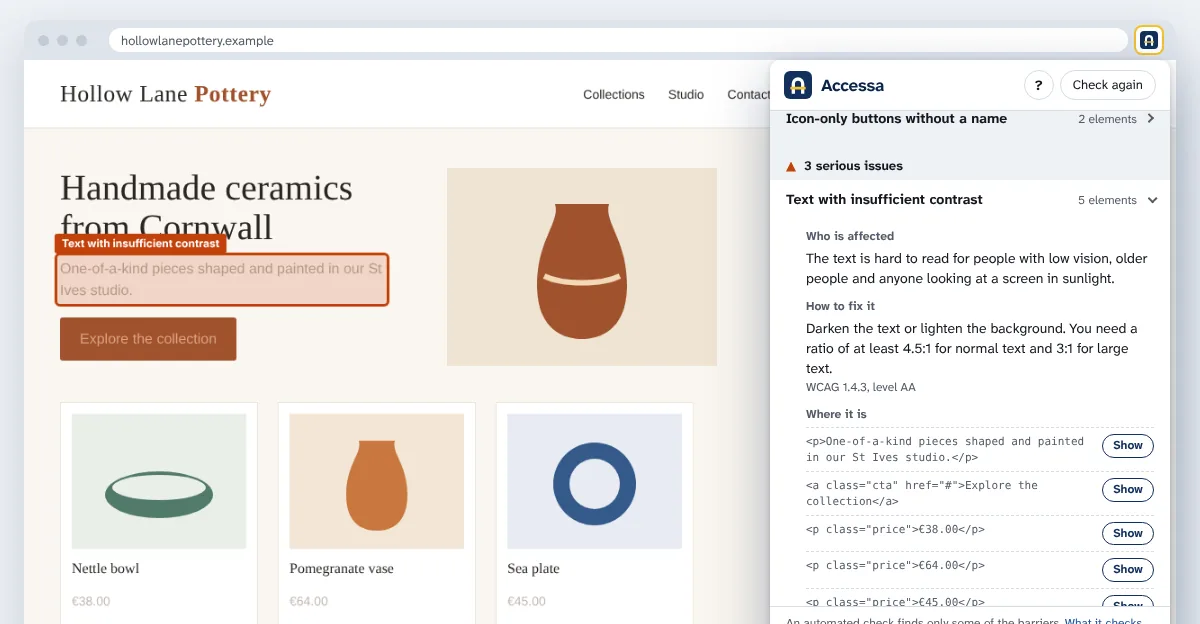
Task: Show the €64.00 price element
Action: click(x=1127, y=570)
